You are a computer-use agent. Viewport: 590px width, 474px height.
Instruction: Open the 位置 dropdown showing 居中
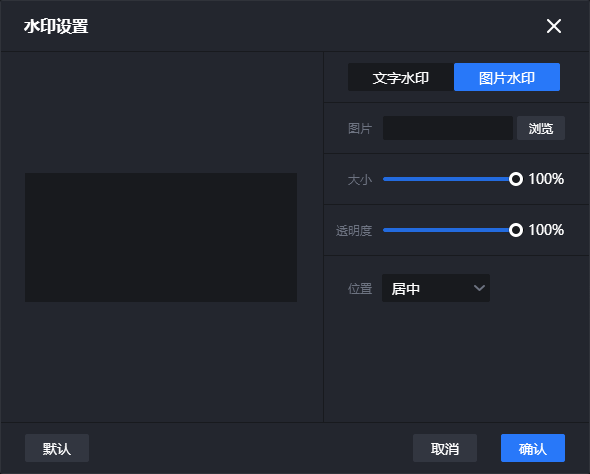(x=436, y=288)
